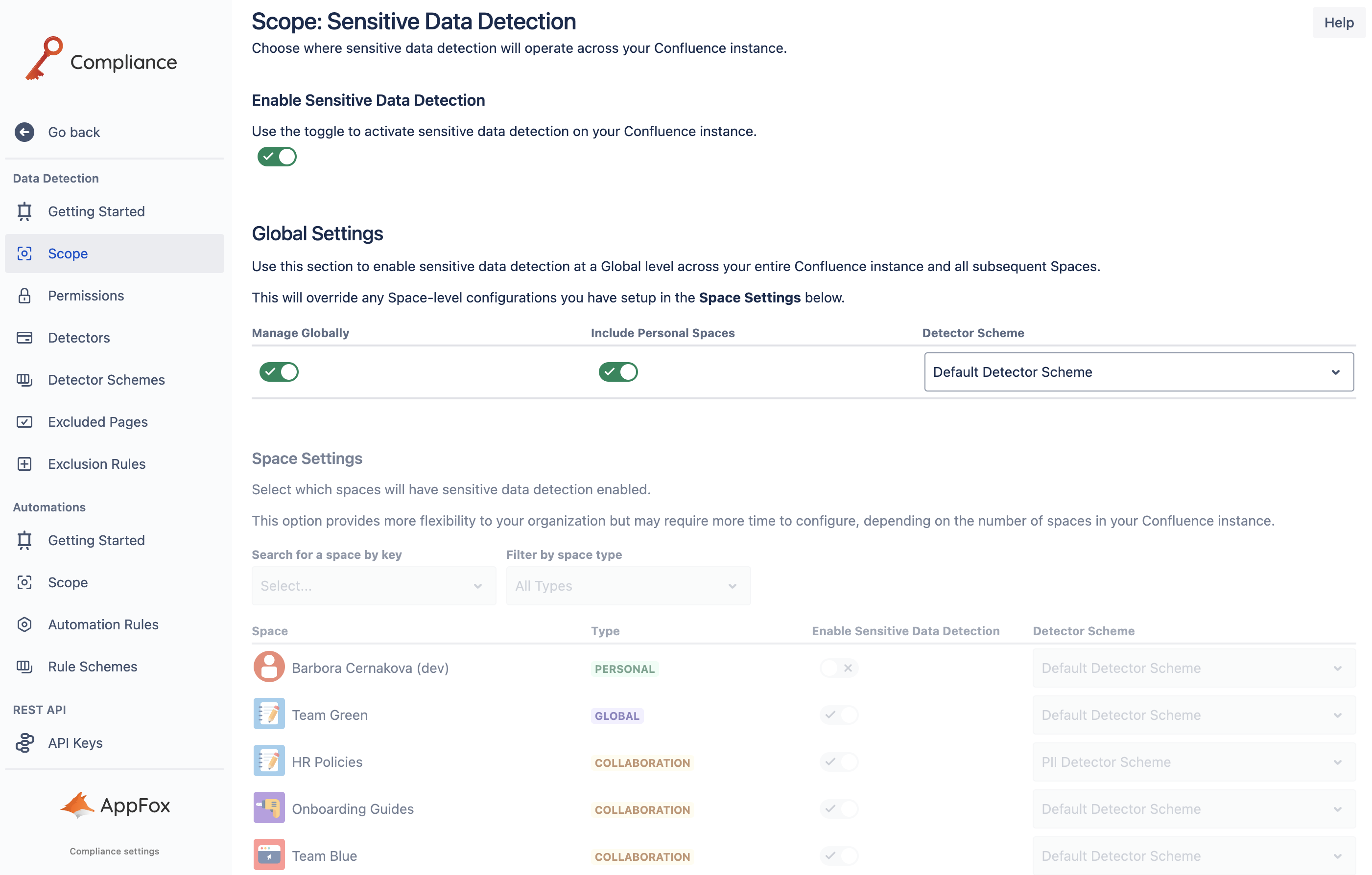Expand the Filter by space type dropdown
1372x875 pixels.
[628, 586]
